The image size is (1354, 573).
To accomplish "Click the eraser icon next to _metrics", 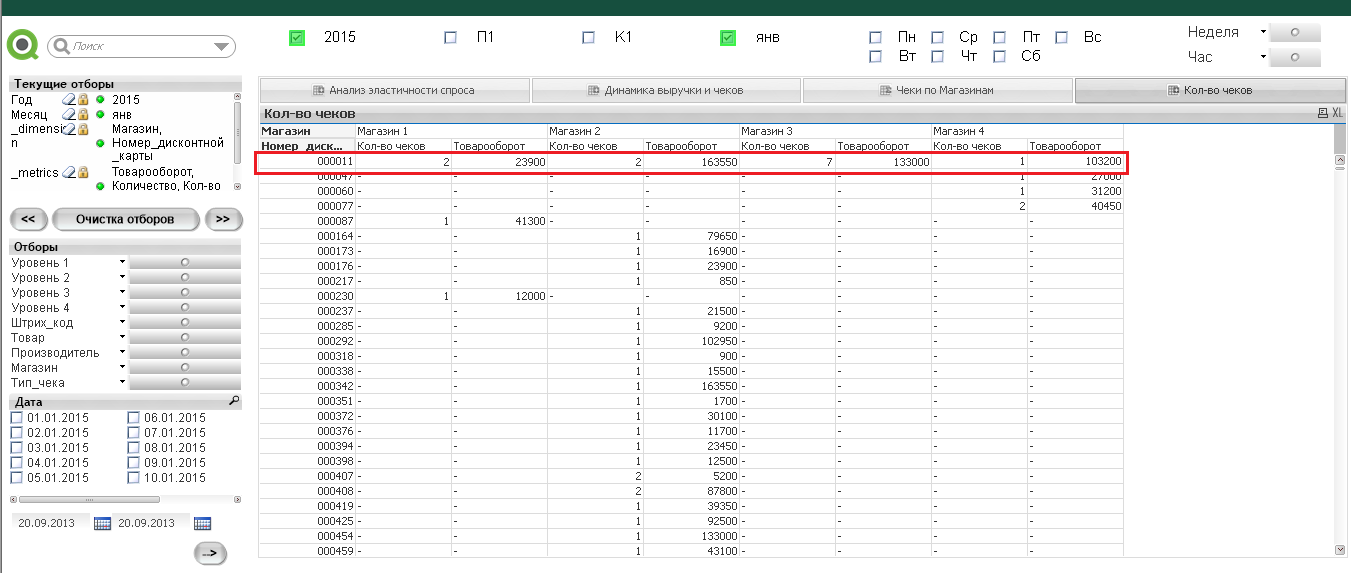I will pos(69,173).
